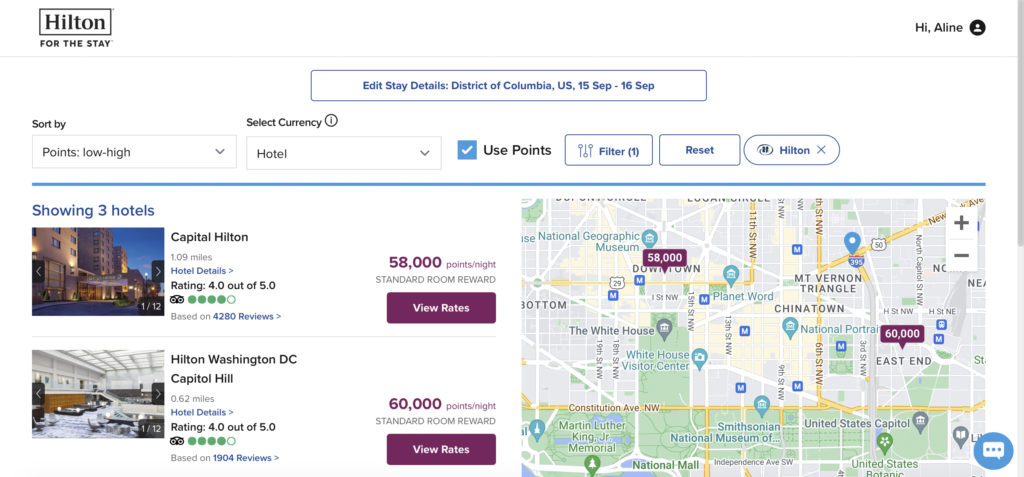Screen dimensions: 1024x477
Task: Remove the Hilton brand filter chip
Action: click(x=821, y=150)
